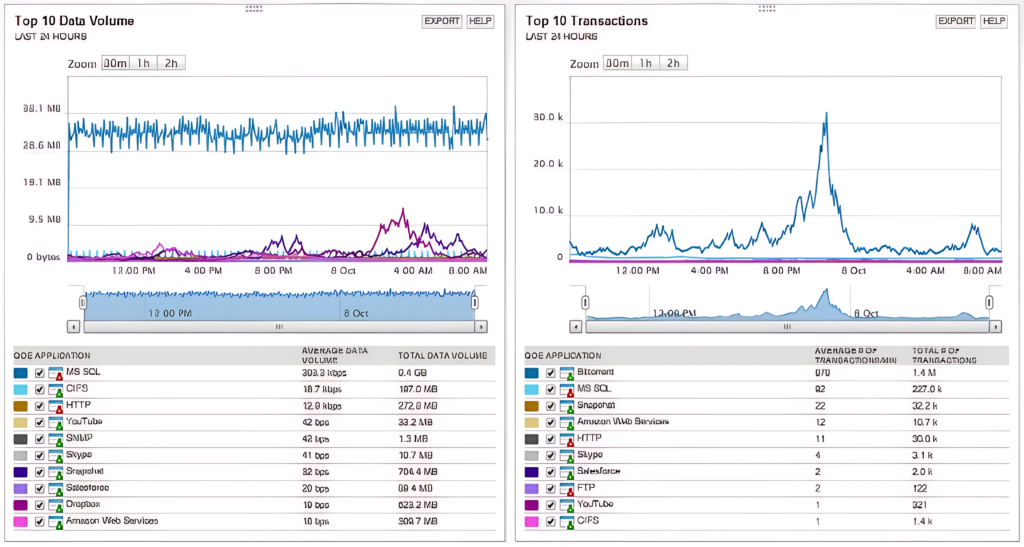The height and width of the screenshot is (547, 1024).
Task: Click the left scroll arrow under Transactions chart
Action: pos(575,326)
